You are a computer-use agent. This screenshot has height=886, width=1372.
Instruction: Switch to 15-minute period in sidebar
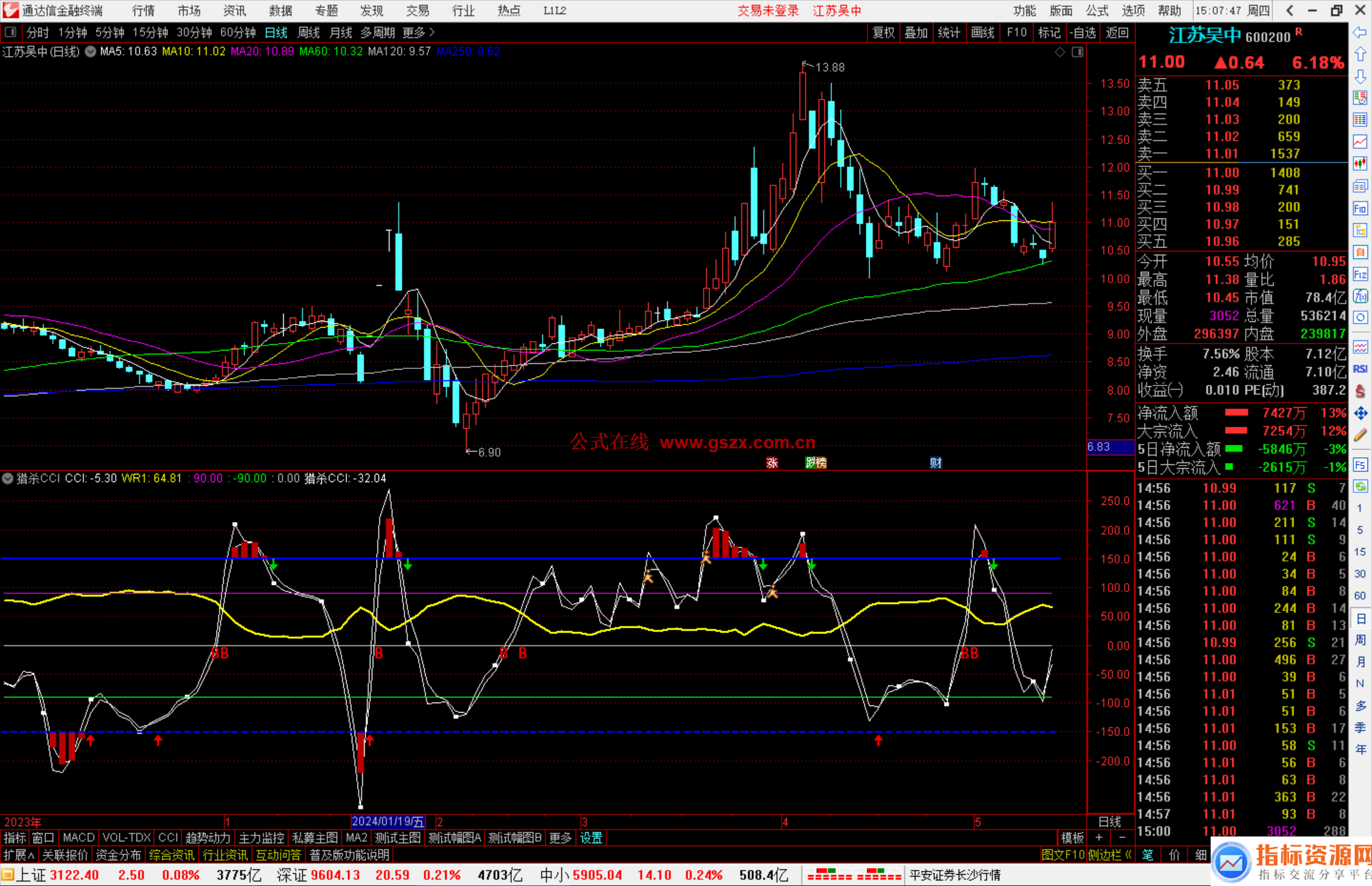click(x=1360, y=552)
